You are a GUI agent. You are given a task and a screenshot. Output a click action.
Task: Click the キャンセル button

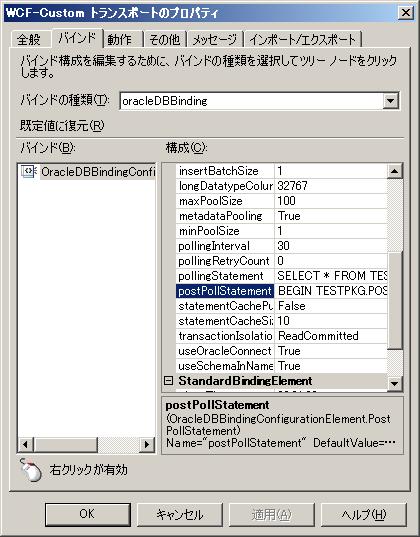(180, 514)
